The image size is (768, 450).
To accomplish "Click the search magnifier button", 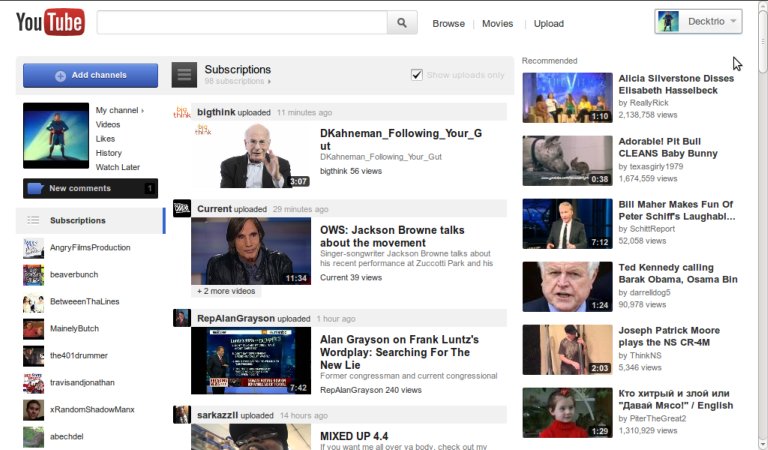I will click(x=402, y=23).
